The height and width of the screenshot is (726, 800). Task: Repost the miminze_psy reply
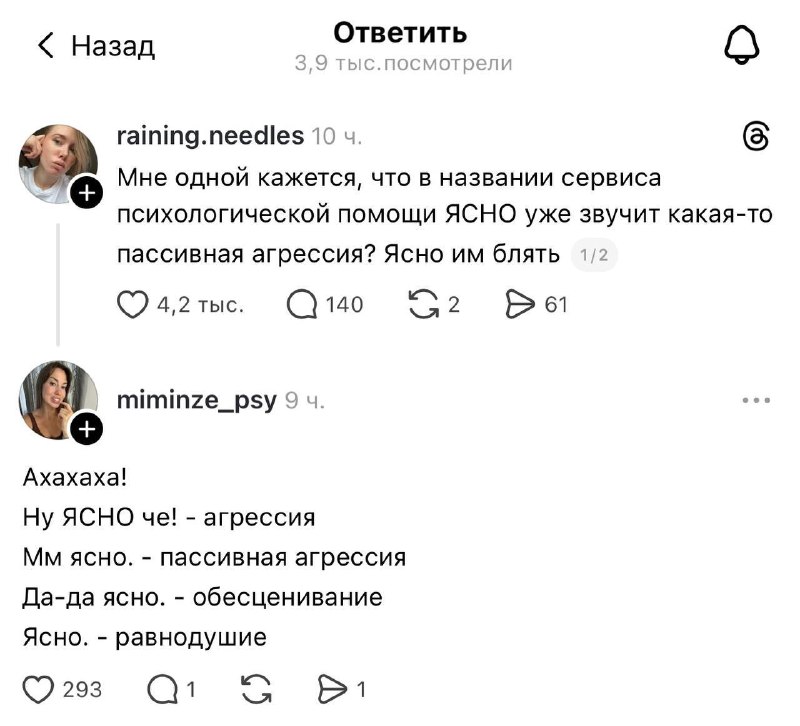click(256, 689)
